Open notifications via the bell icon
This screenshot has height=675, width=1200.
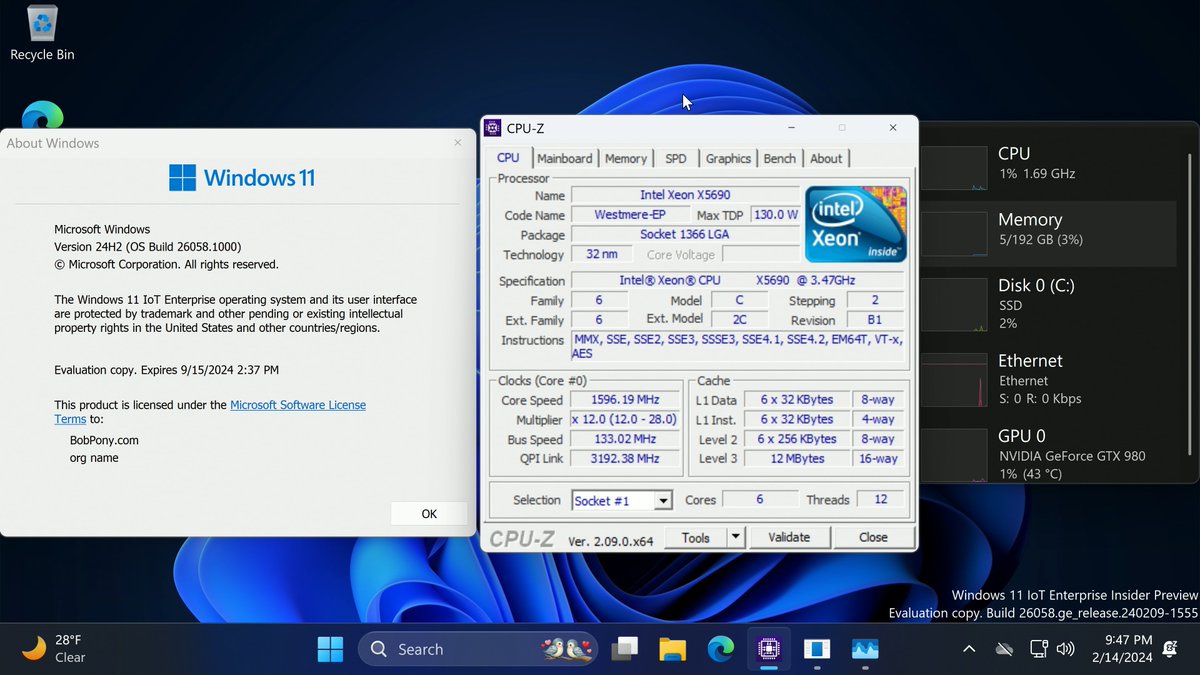(x=1168, y=650)
